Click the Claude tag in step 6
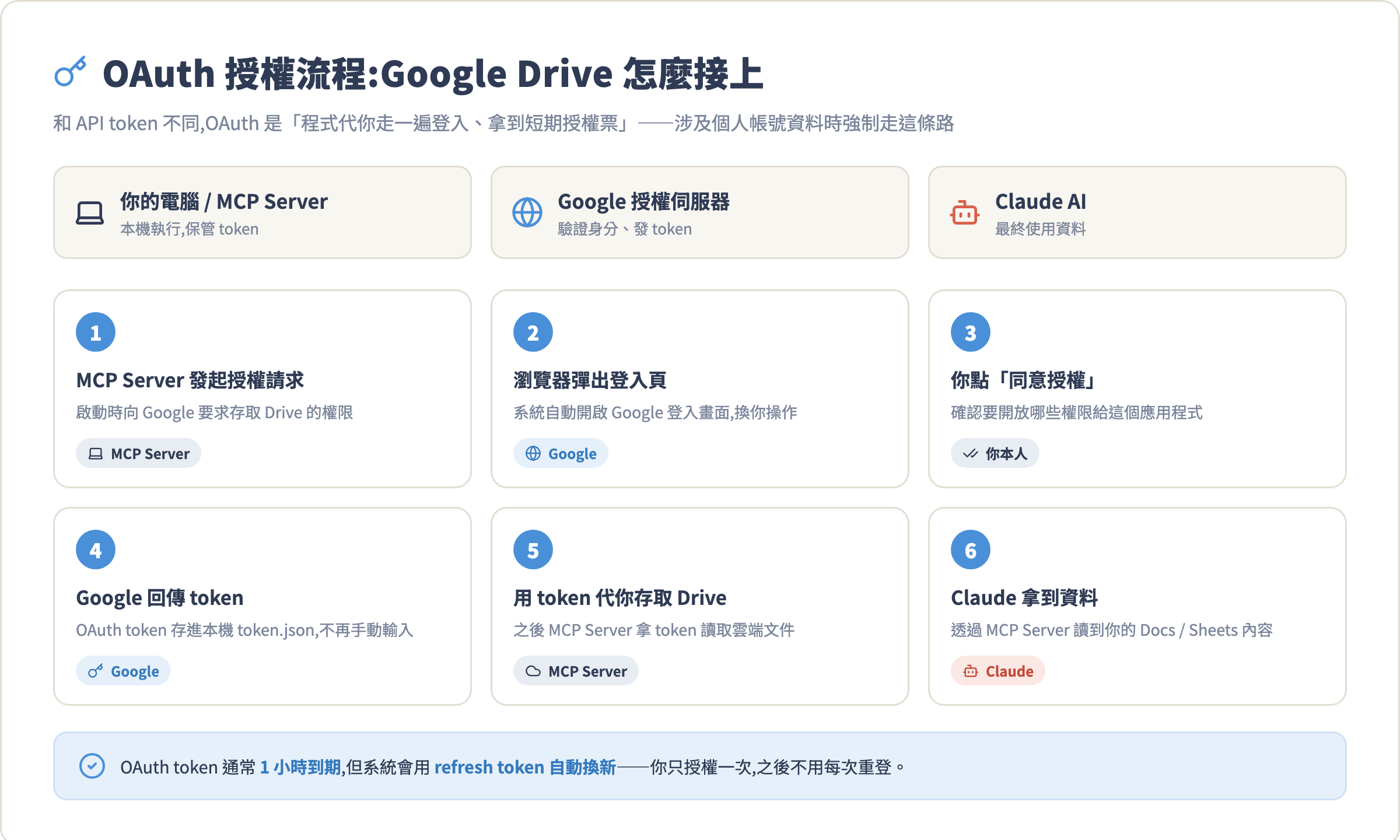 click(x=998, y=671)
